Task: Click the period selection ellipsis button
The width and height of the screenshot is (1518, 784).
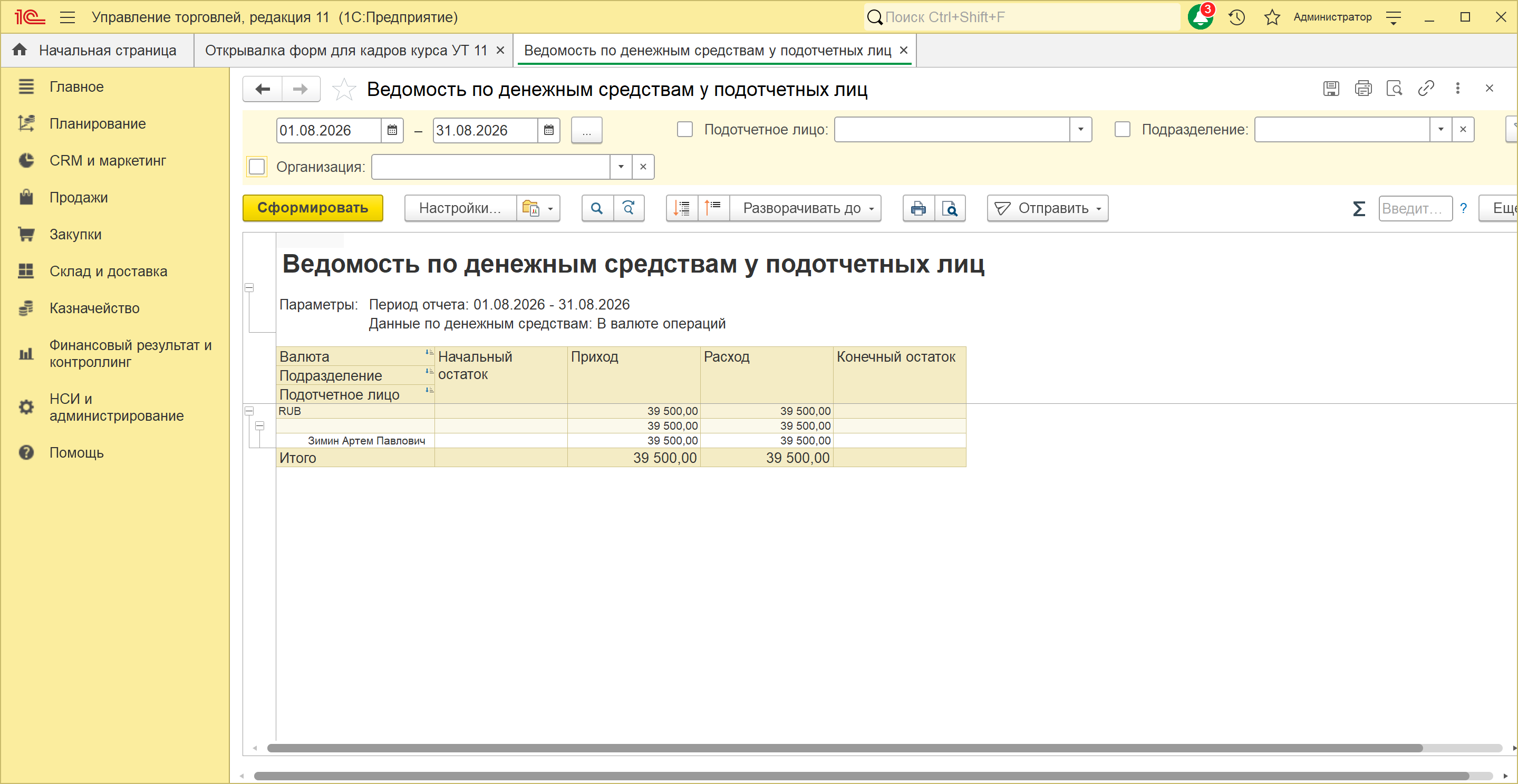Action: (x=586, y=130)
